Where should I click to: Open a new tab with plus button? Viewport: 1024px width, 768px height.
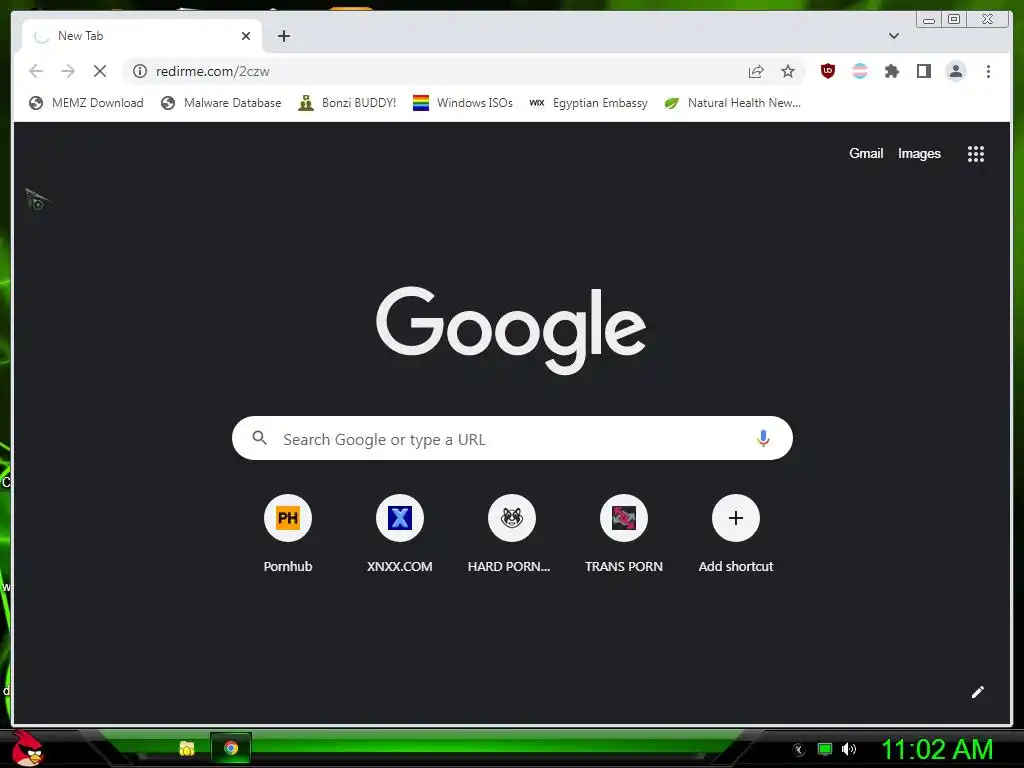click(x=283, y=36)
